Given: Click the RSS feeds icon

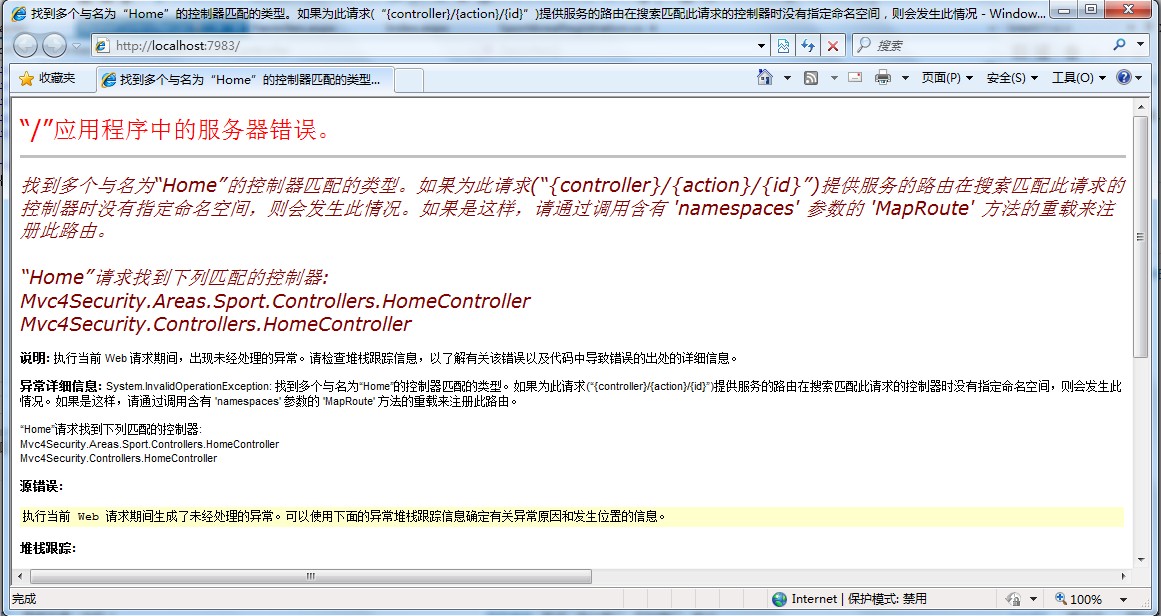Looking at the screenshot, I should (811, 78).
